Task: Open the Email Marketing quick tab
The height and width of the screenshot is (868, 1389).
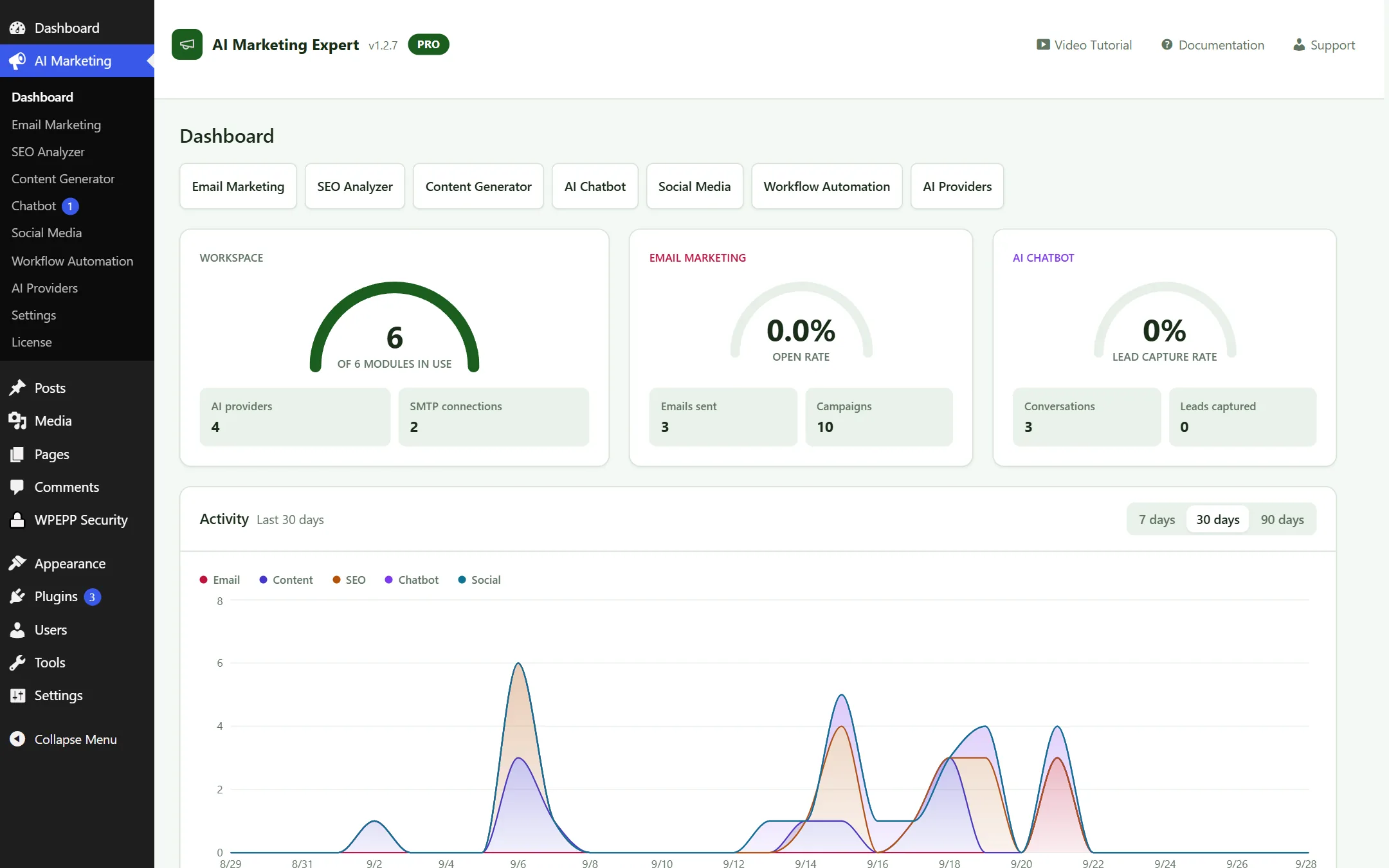Action: pyautogui.click(x=238, y=186)
